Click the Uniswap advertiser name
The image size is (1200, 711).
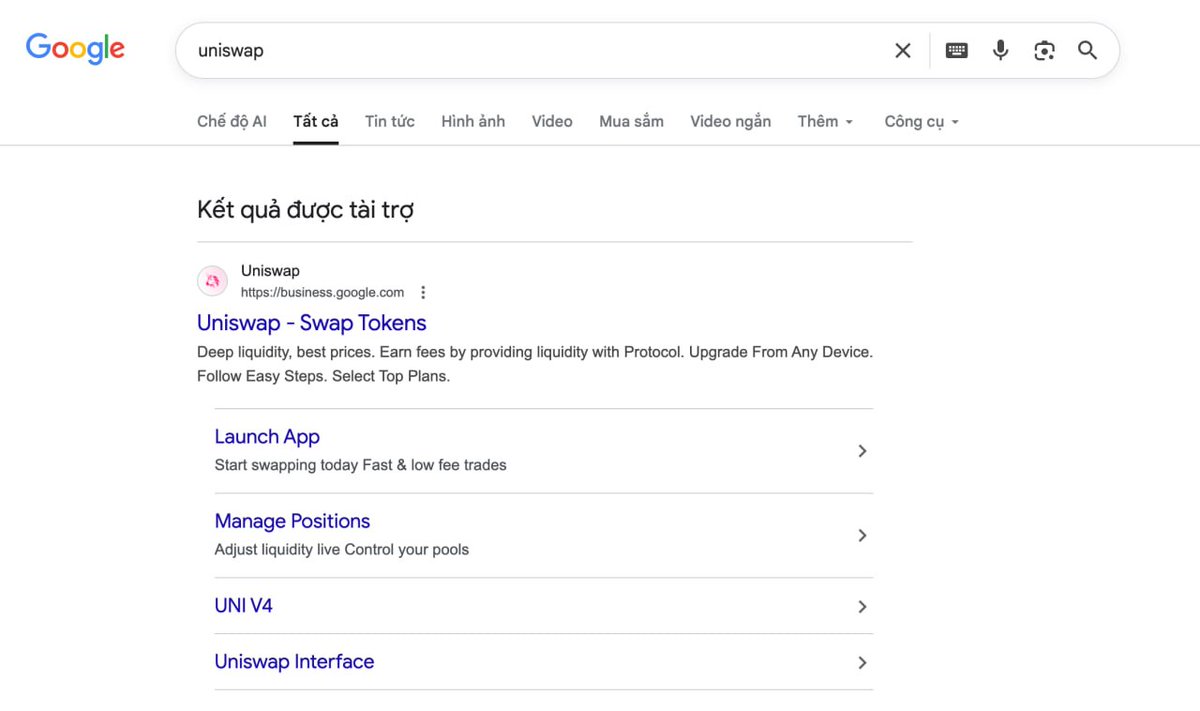[x=270, y=271]
